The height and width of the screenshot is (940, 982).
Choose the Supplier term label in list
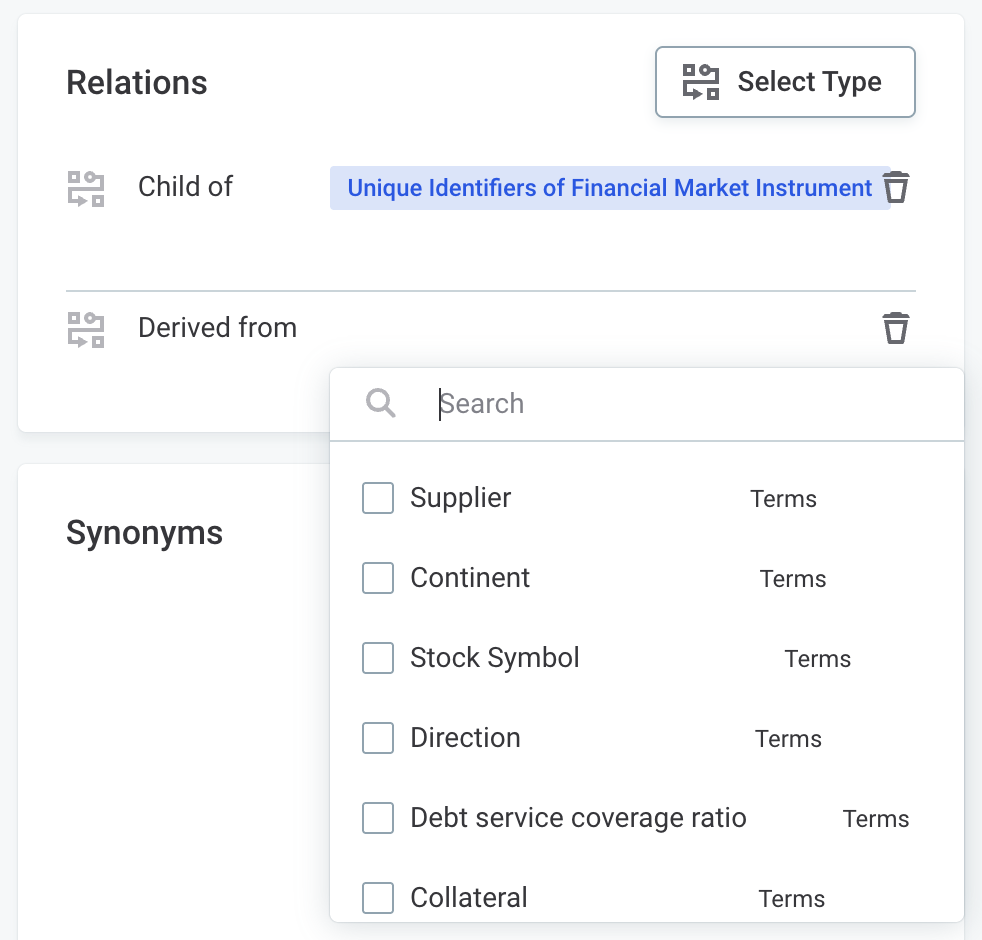[x=461, y=498]
